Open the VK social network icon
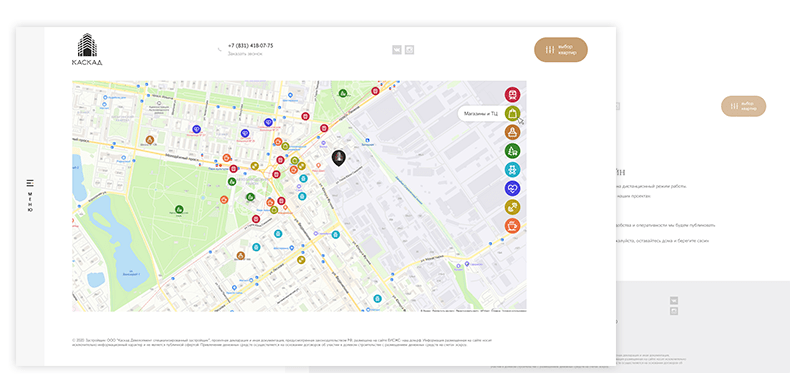 click(397, 50)
